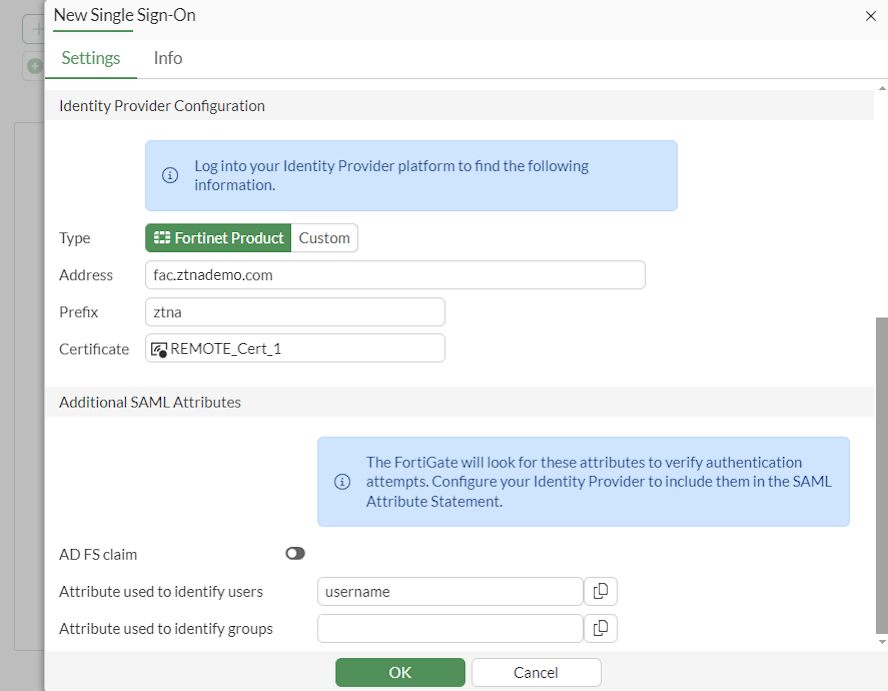Click the green add icon behind the dialog

pos(35,66)
